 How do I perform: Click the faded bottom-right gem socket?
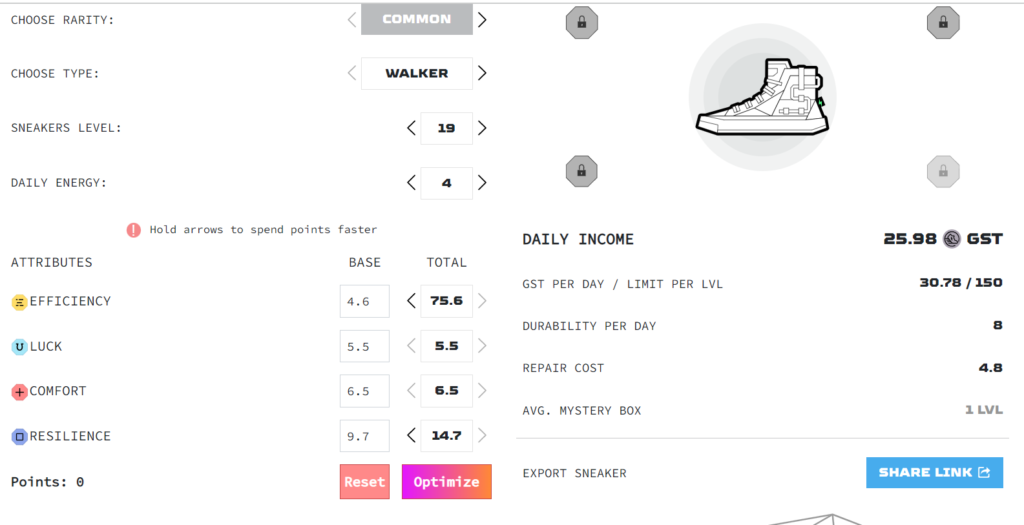(x=943, y=171)
